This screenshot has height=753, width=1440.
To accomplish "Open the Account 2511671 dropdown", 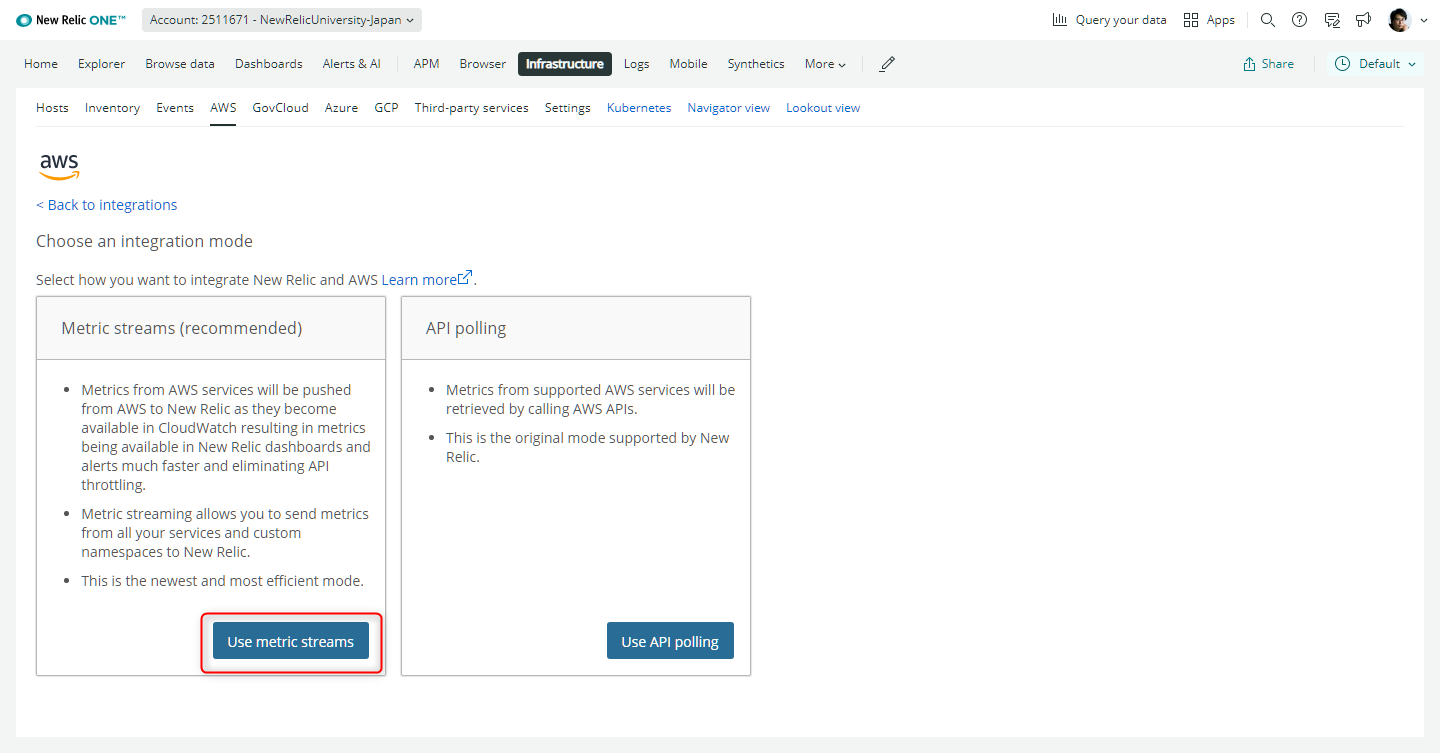I will [x=282, y=20].
